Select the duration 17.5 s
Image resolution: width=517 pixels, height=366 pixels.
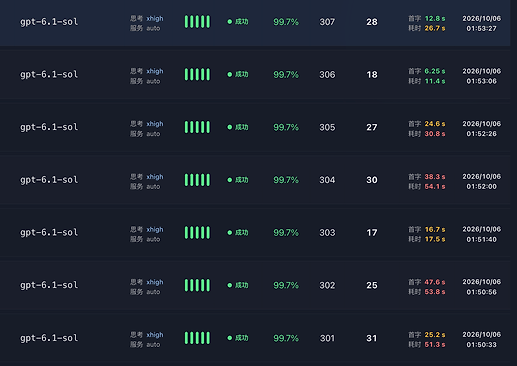435,239
